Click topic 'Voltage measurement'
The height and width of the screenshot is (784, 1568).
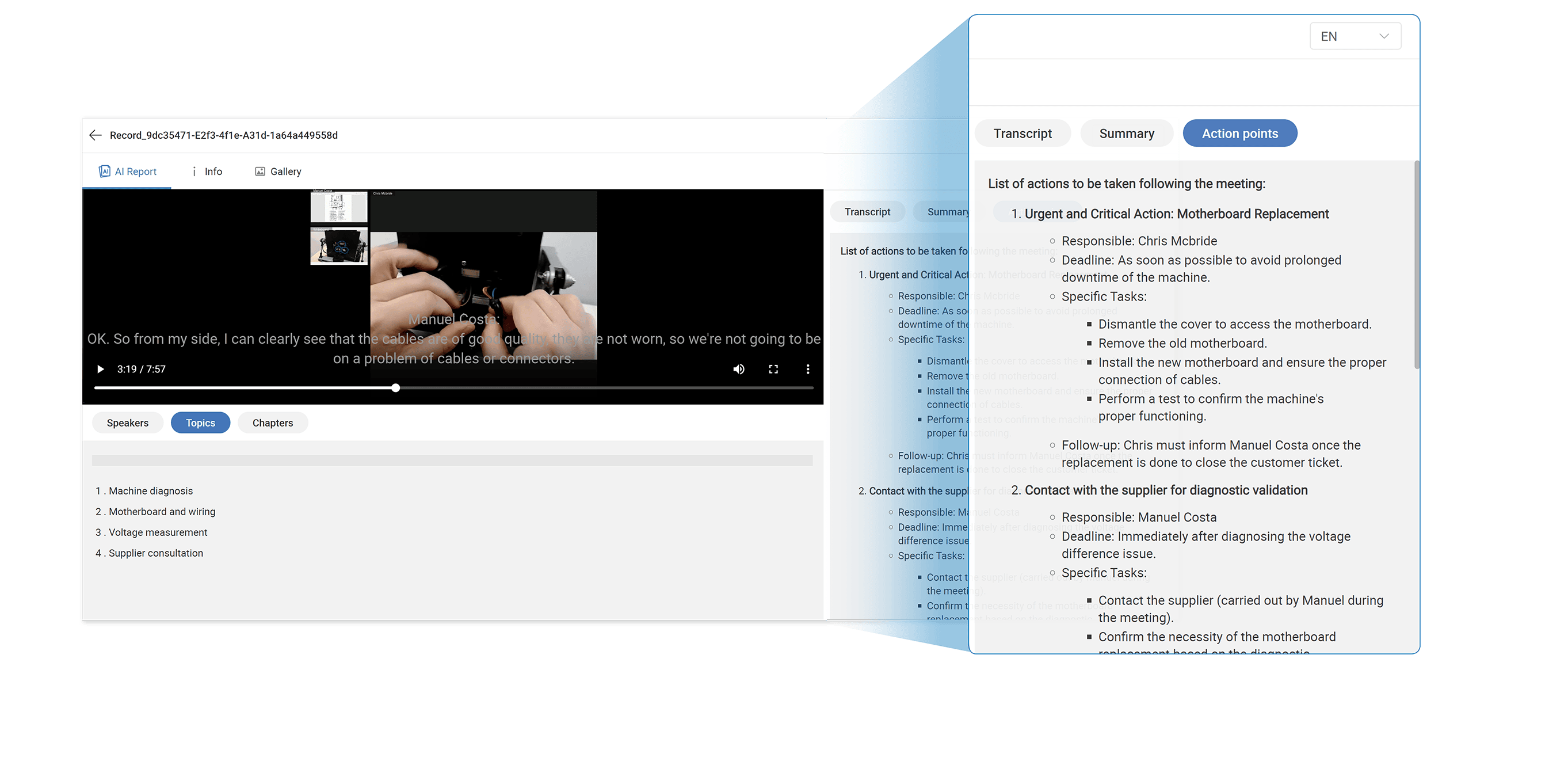point(158,532)
